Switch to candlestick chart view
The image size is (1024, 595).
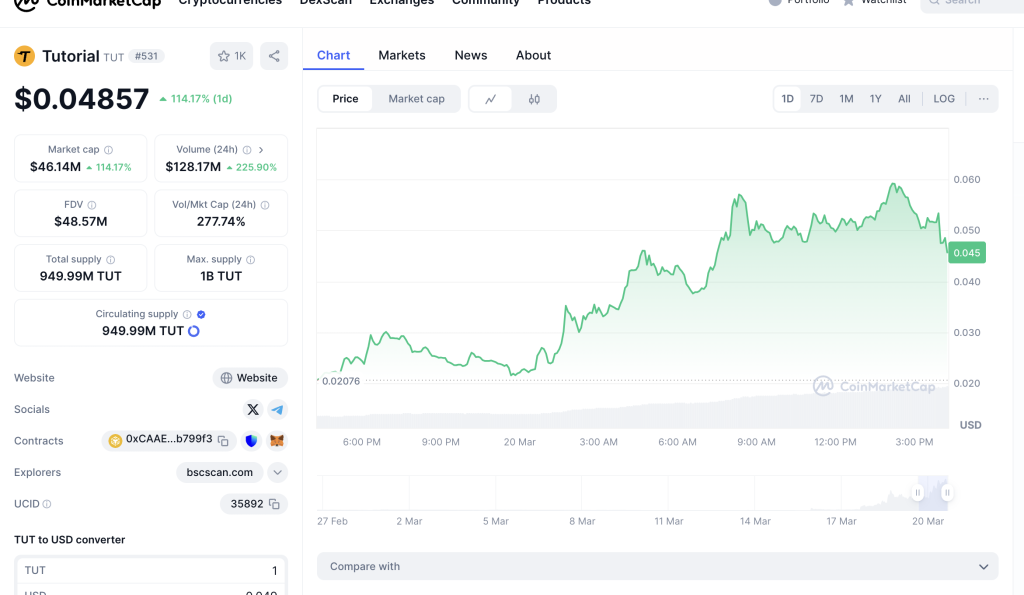(534, 99)
